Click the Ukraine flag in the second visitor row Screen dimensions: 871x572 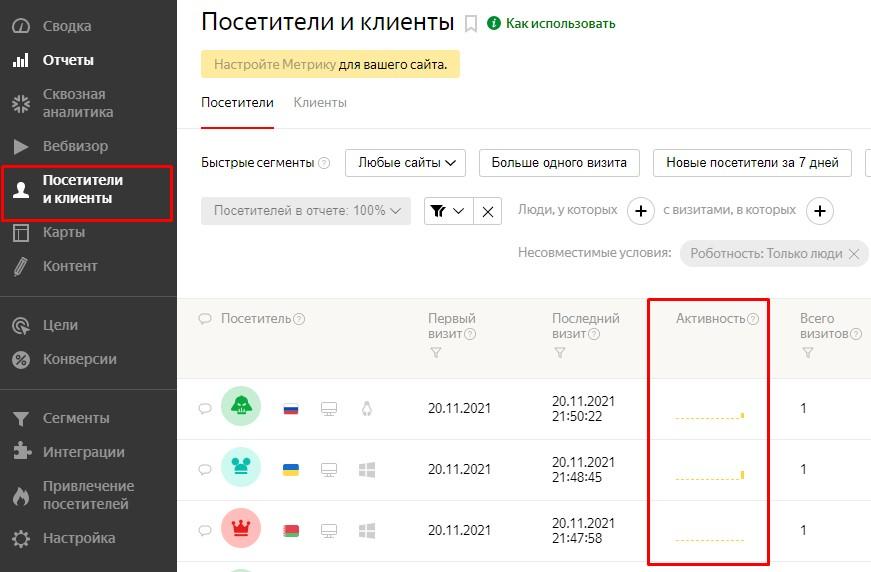(291, 470)
